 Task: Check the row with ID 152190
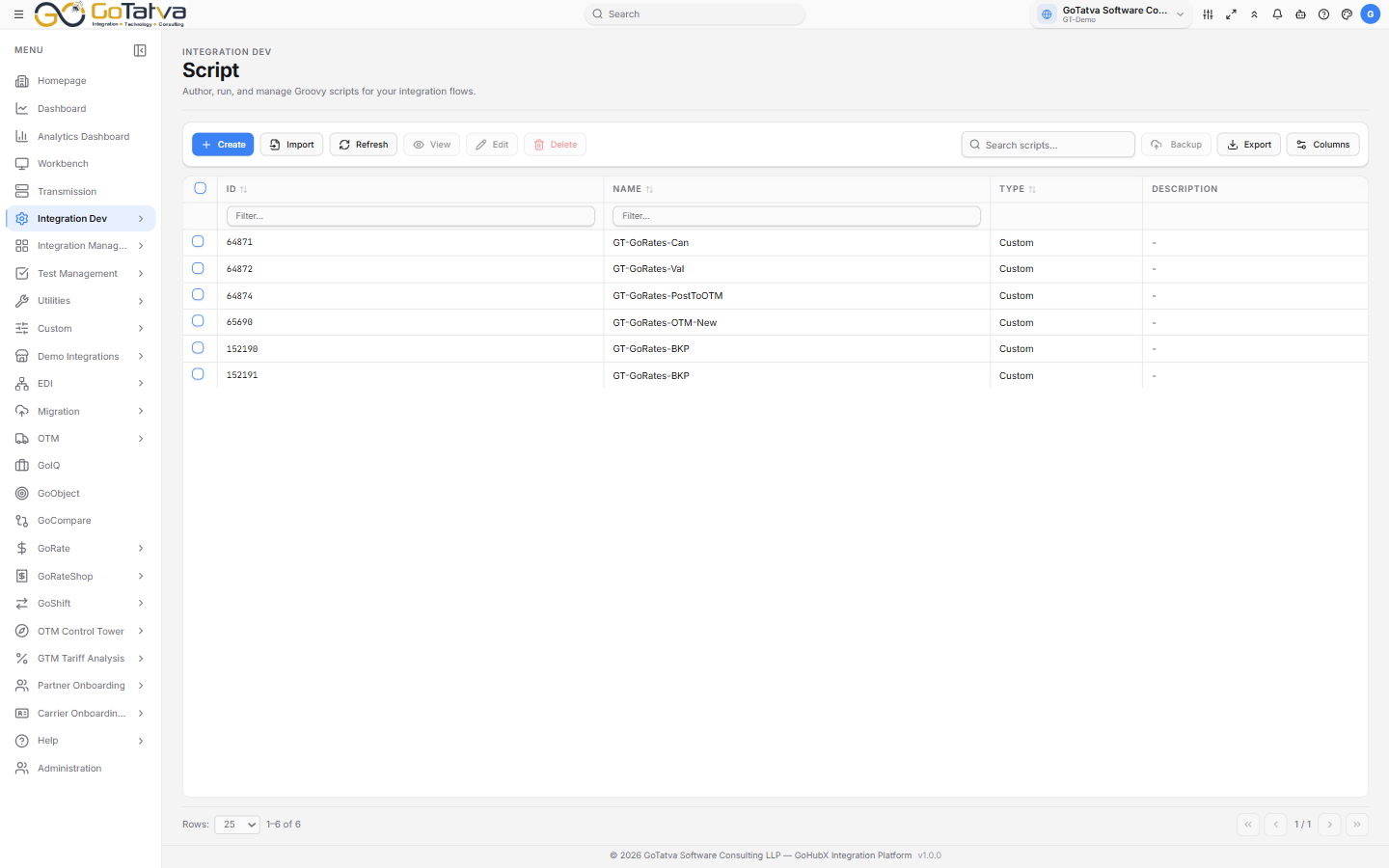point(198,347)
